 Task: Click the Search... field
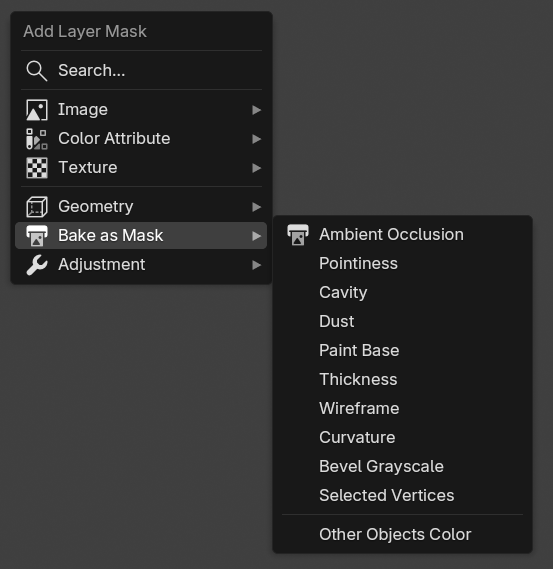pyautogui.click(x=141, y=71)
